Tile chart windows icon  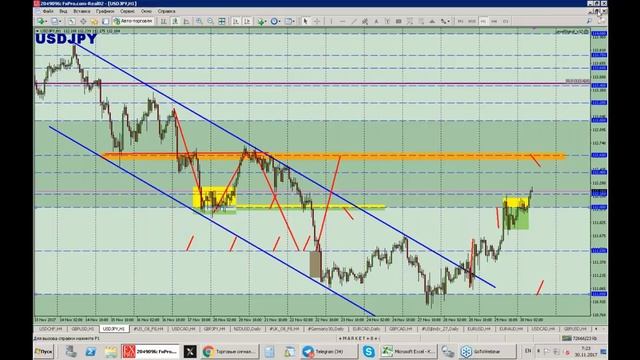tap(222, 21)
